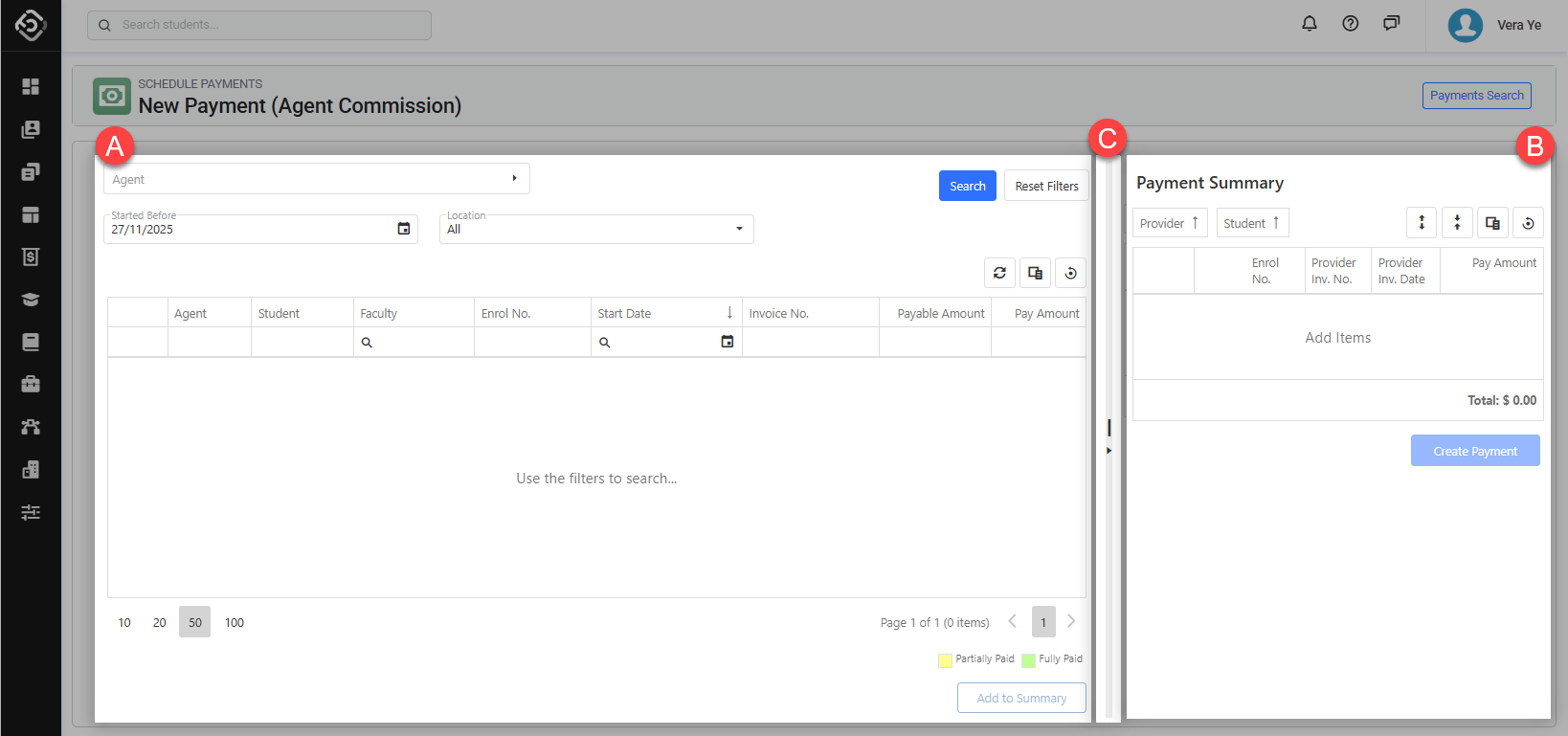Set page size to 100 items
Viewport: 1568px width, 736px height.
coord(235,622)
